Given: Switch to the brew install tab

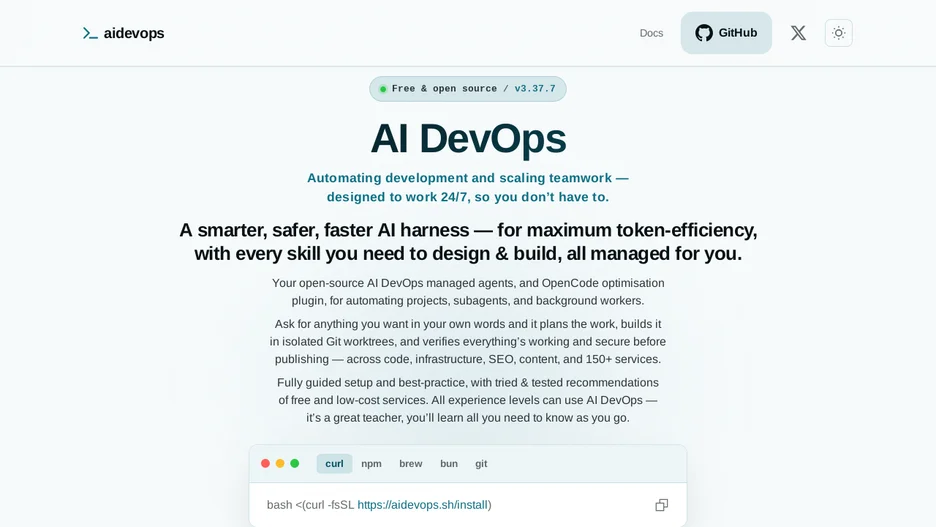Looking at the screenshot, I should pos(411,464).
